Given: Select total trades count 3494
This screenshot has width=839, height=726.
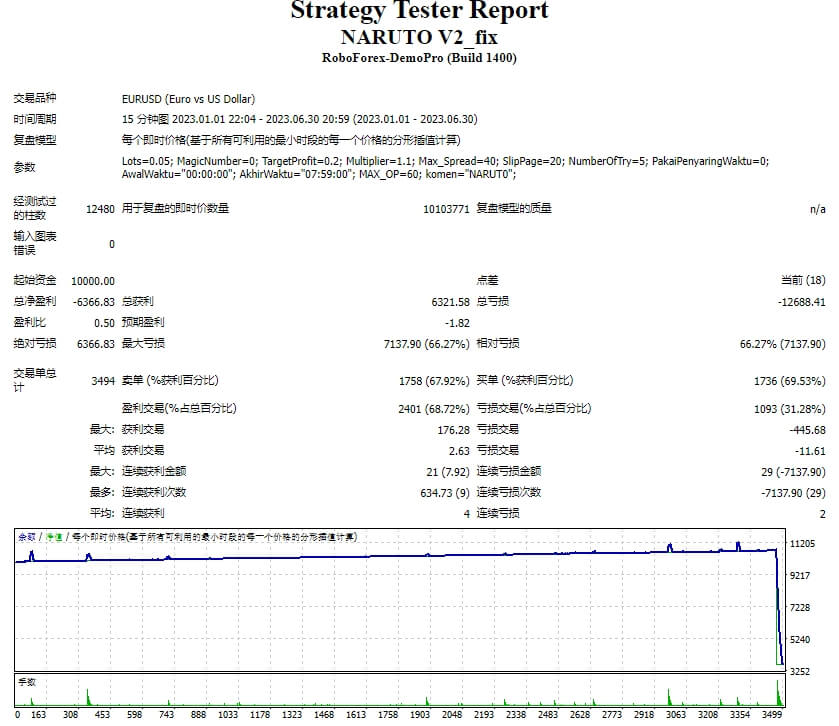Looking at the screenshot, I should [103, 381].
